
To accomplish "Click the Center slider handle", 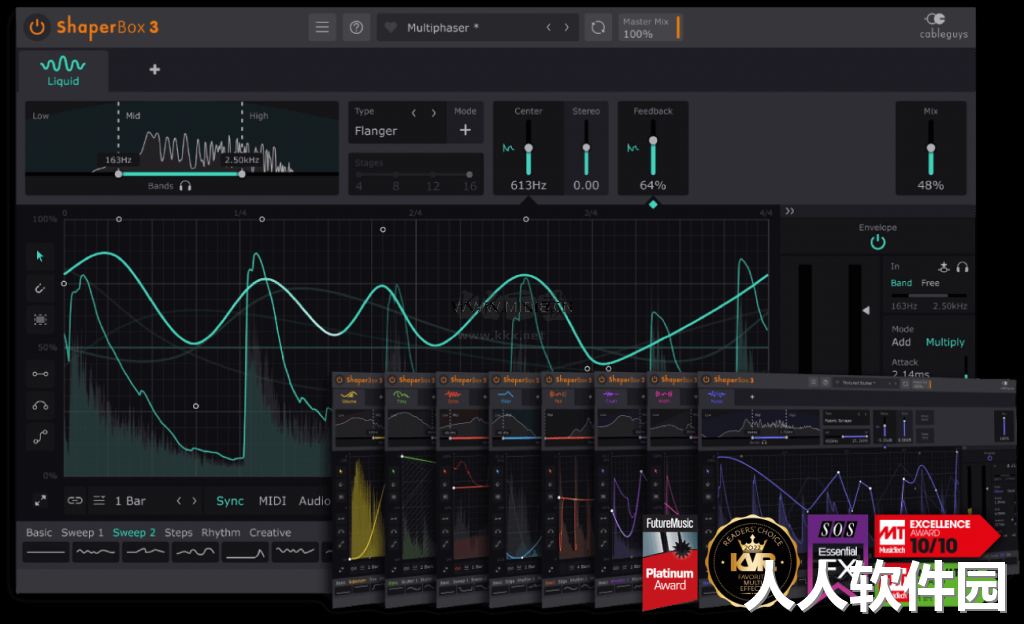I will pos(528,148).
